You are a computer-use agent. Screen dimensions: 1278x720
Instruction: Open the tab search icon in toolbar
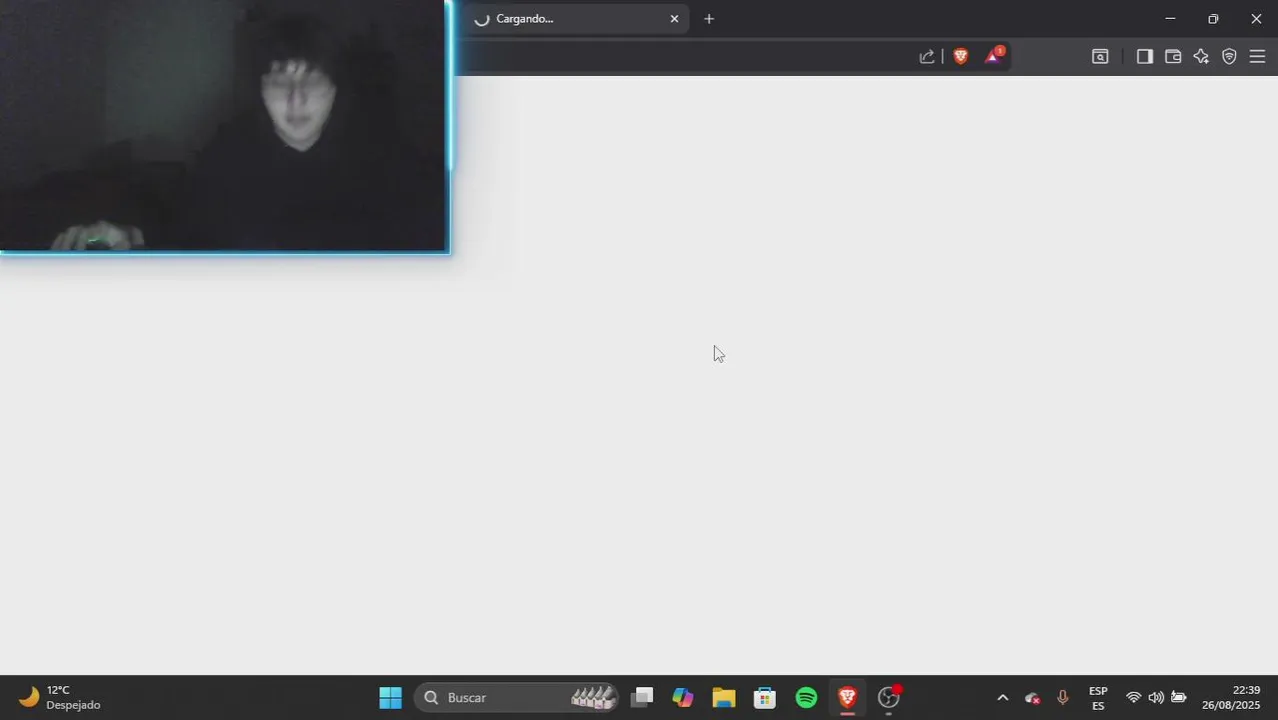pyautogui.click(x=1100, y=57)
